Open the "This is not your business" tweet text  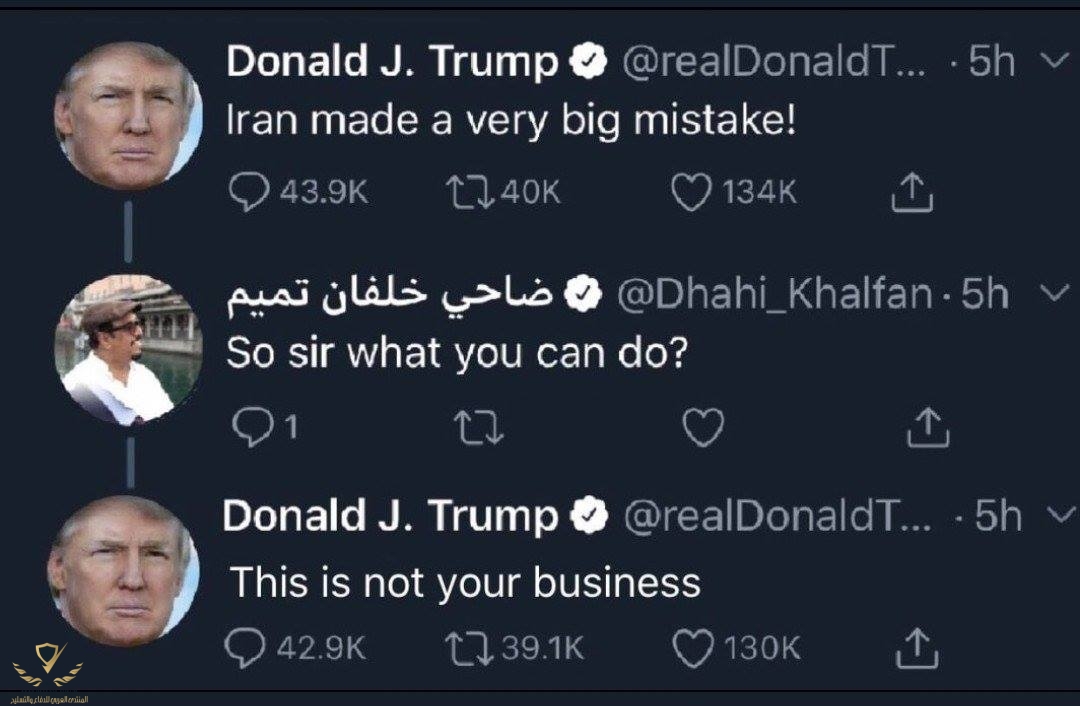click(465, 582)
